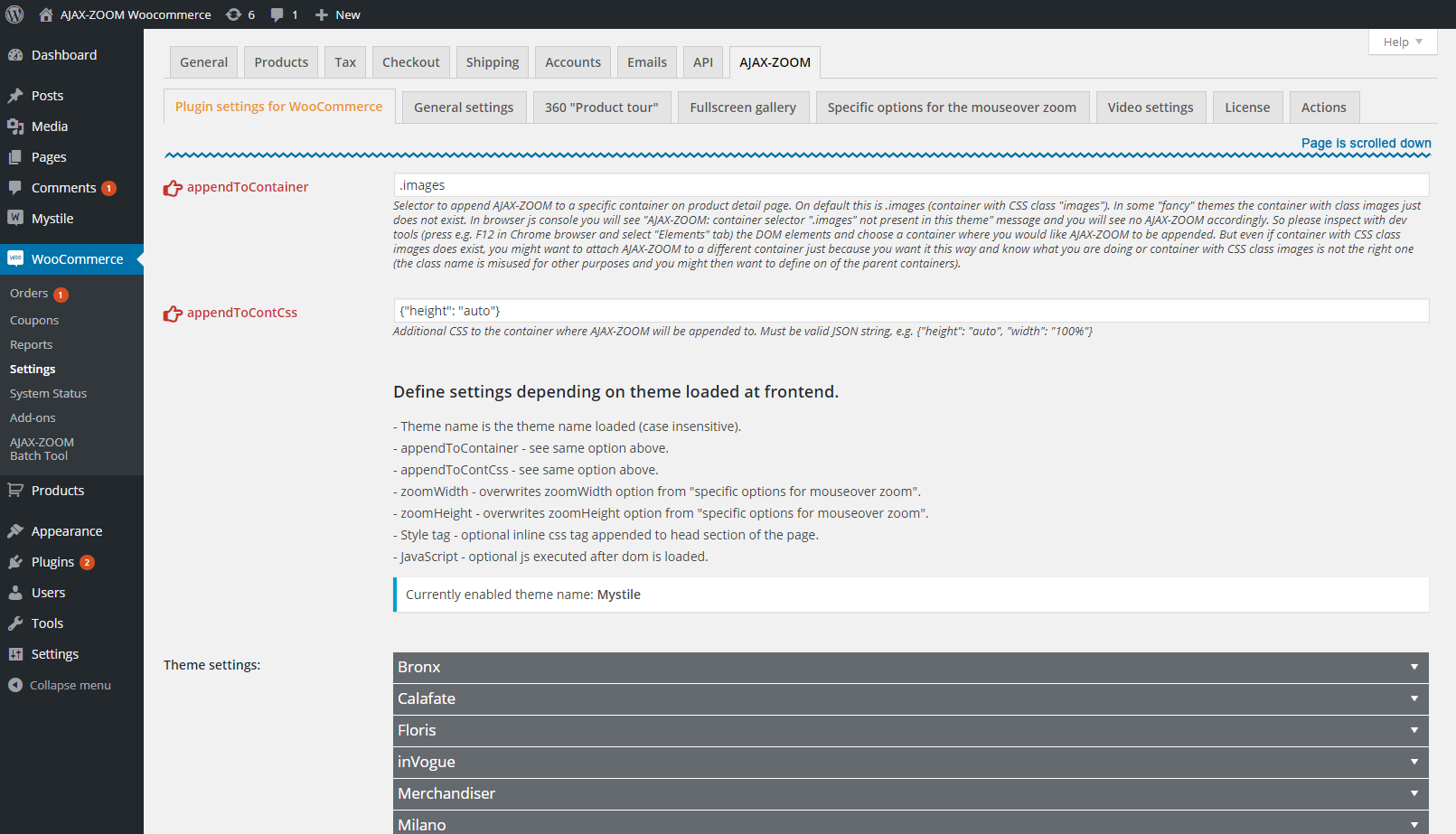
Task: Click the Comments speech bubble icon in sidebar
Action: coord(15,188)
